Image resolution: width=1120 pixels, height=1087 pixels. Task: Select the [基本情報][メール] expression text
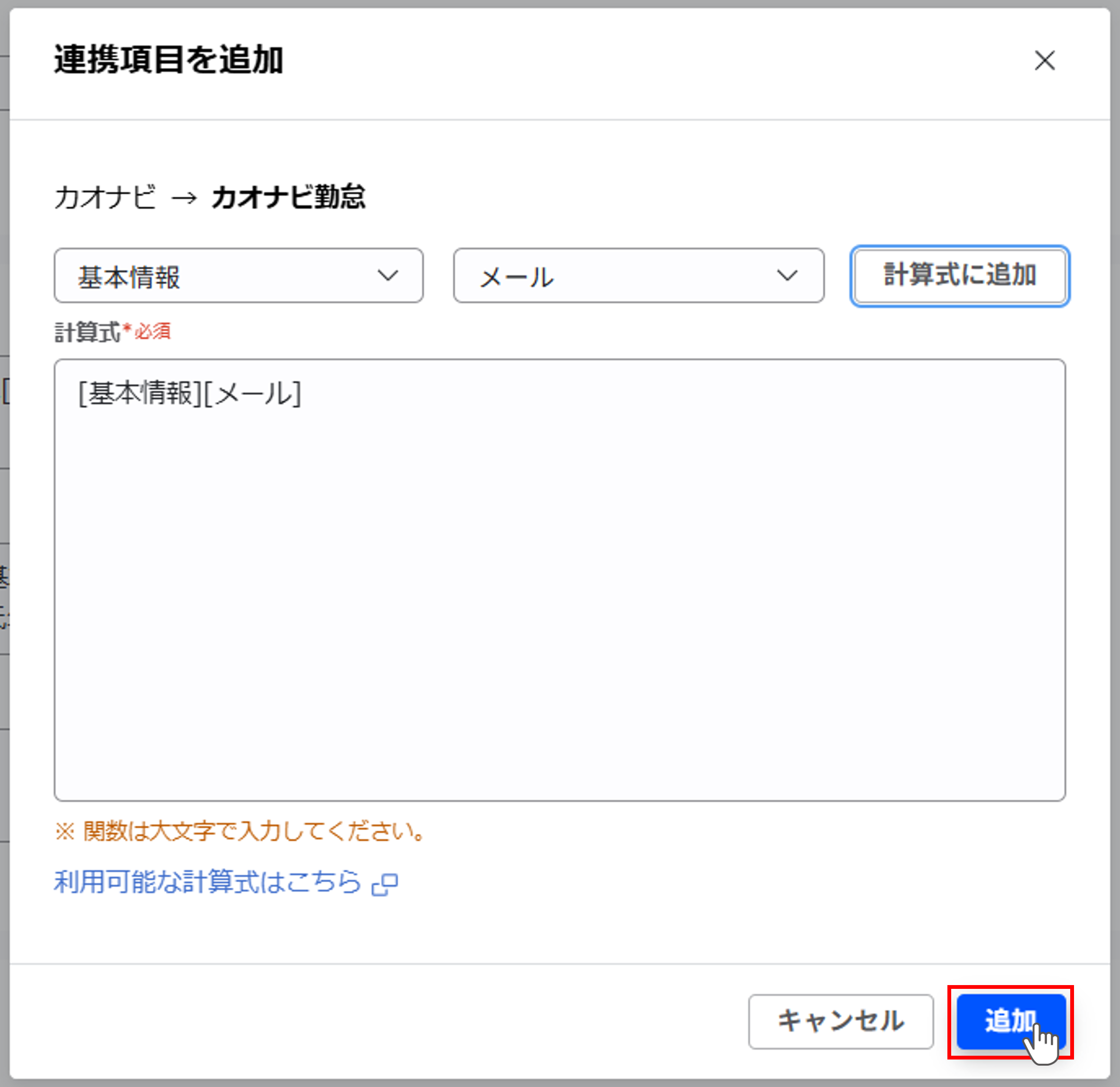click(x=189, y=394)
